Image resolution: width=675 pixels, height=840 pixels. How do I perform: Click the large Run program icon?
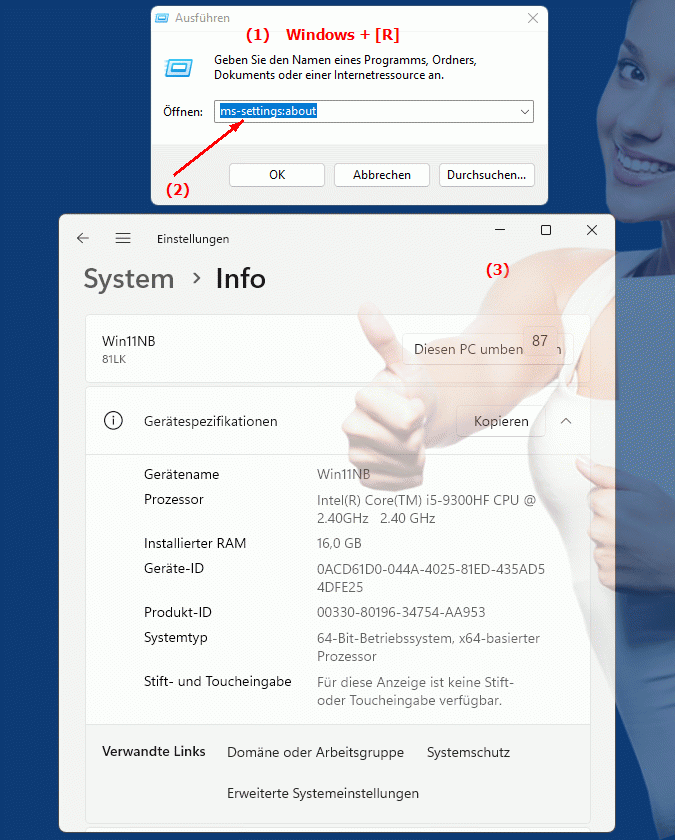[178, 68]
